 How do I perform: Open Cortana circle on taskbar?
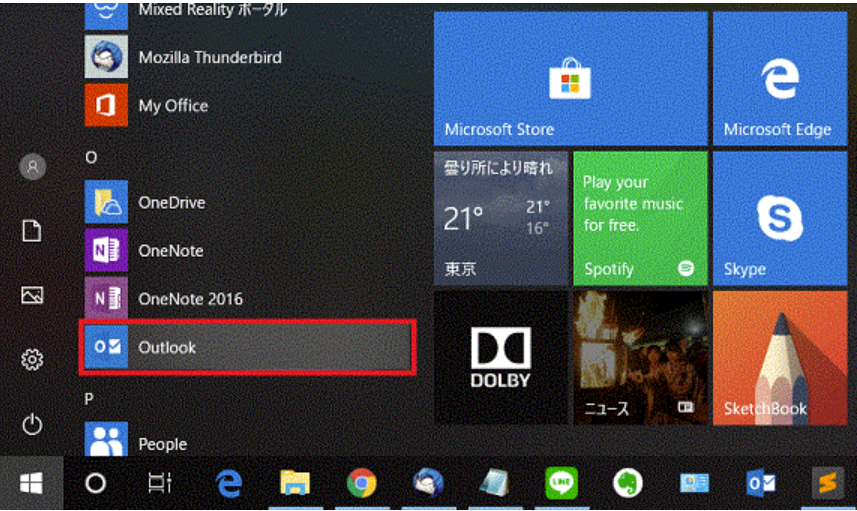96,483
